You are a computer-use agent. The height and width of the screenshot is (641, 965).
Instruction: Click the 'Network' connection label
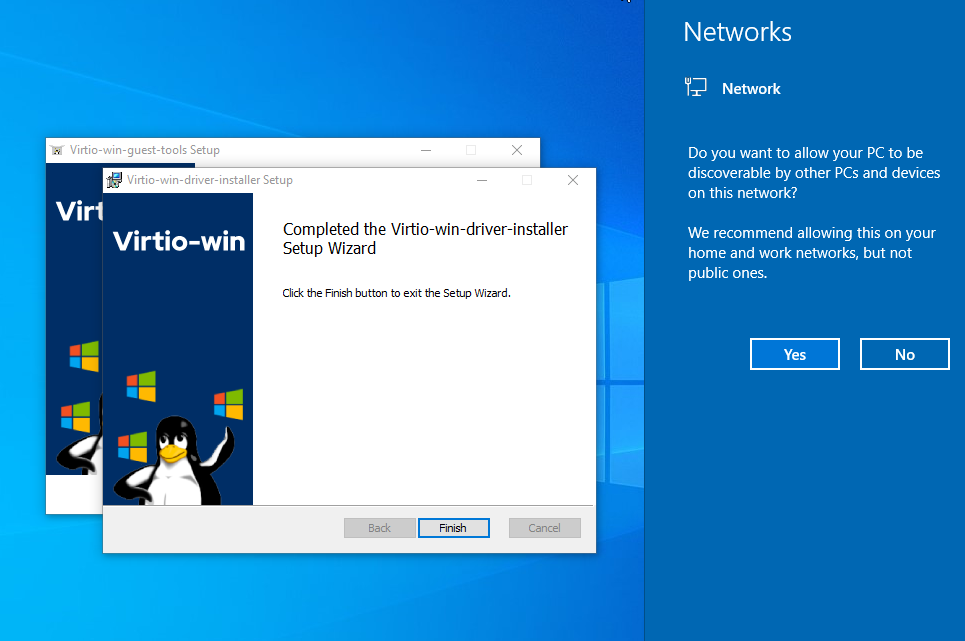click(x=751, y=89)
